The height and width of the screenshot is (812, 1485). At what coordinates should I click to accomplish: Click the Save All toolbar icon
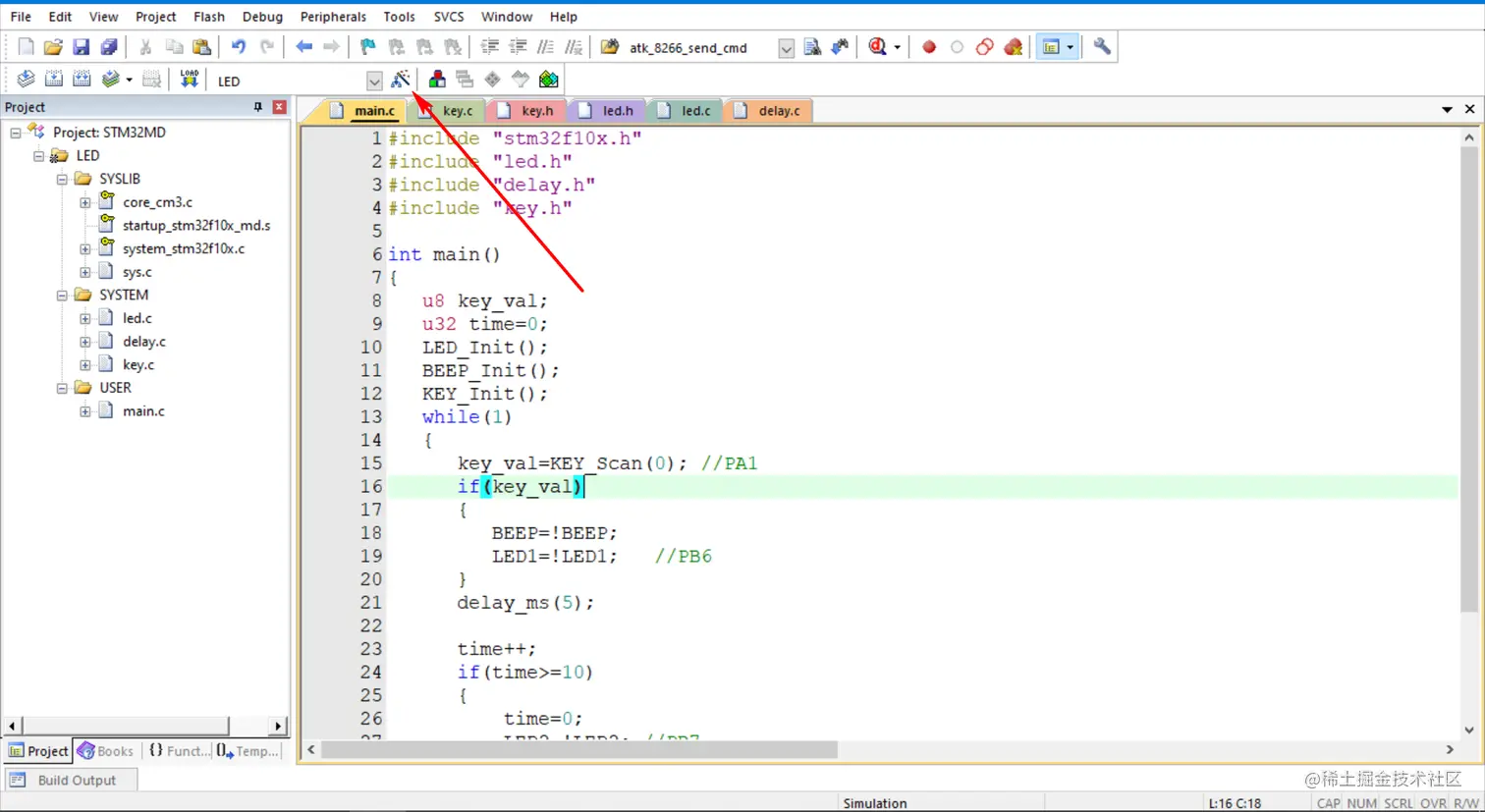(x=109, y=47)
